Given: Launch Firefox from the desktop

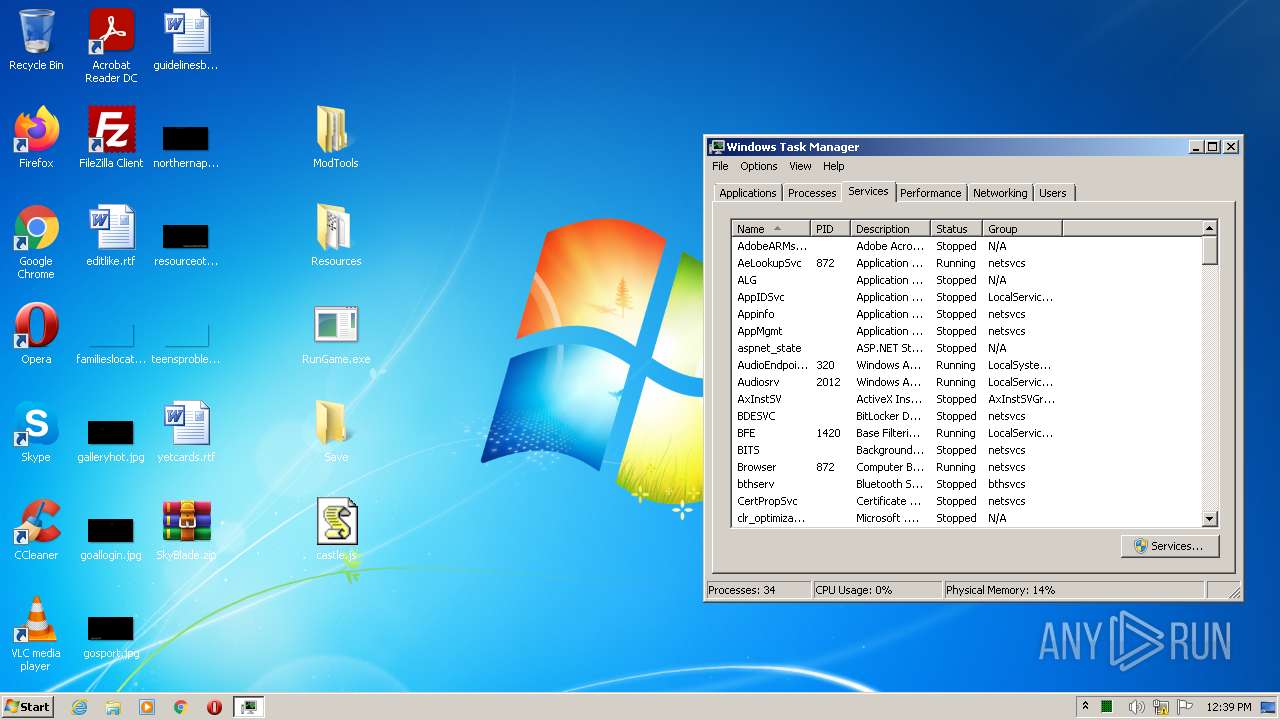Looking at the screenshot, I should pyautogui.click(x=36, y=138).
